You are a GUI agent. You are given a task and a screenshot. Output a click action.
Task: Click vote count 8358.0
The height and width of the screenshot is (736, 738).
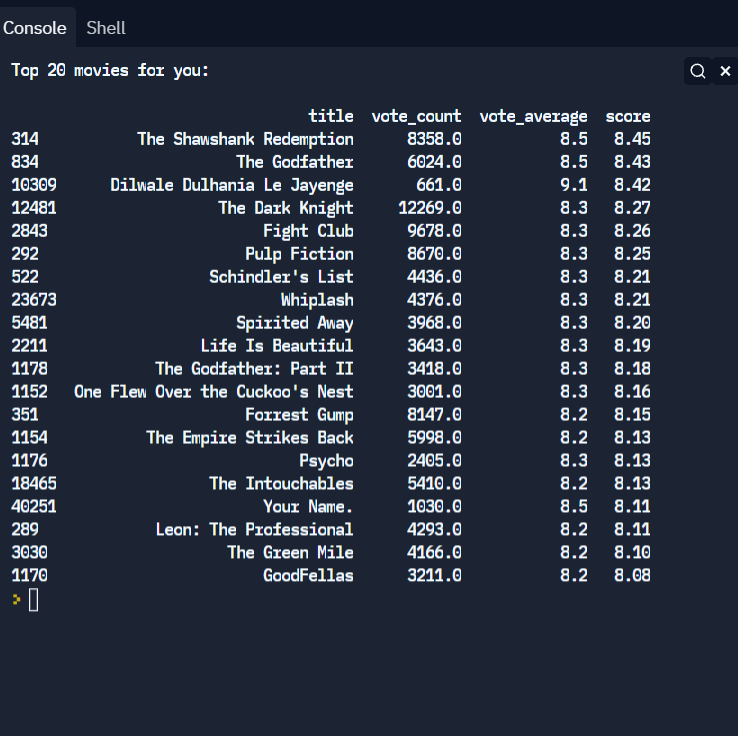coord(434,139)
